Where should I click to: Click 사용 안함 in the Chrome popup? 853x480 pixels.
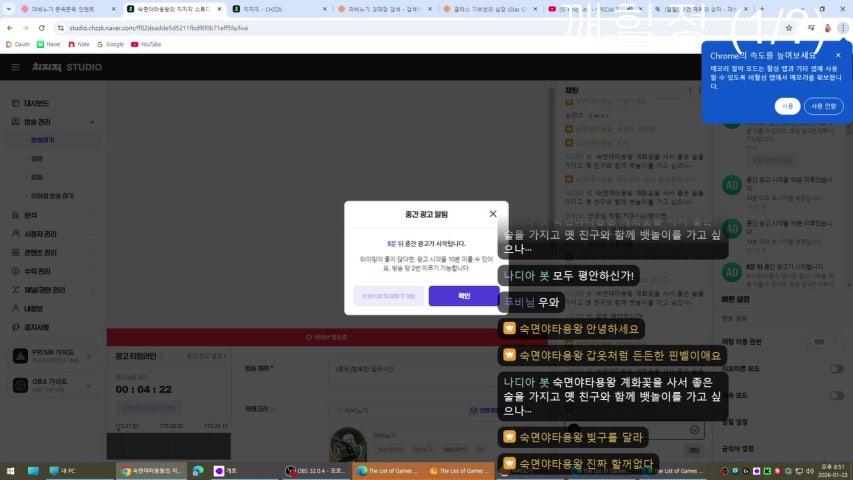823,106
